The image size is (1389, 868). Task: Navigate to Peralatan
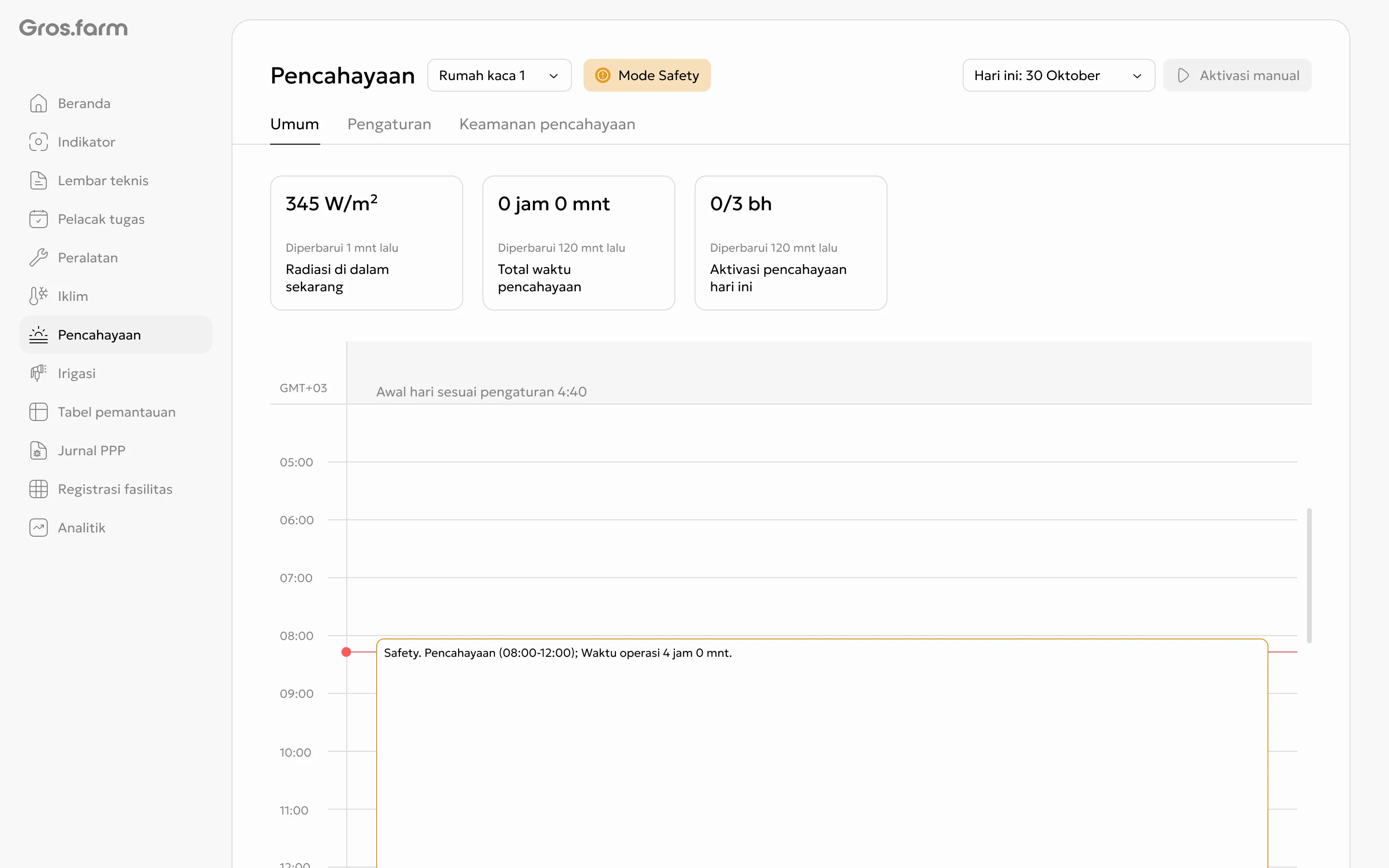pos(115,257)
